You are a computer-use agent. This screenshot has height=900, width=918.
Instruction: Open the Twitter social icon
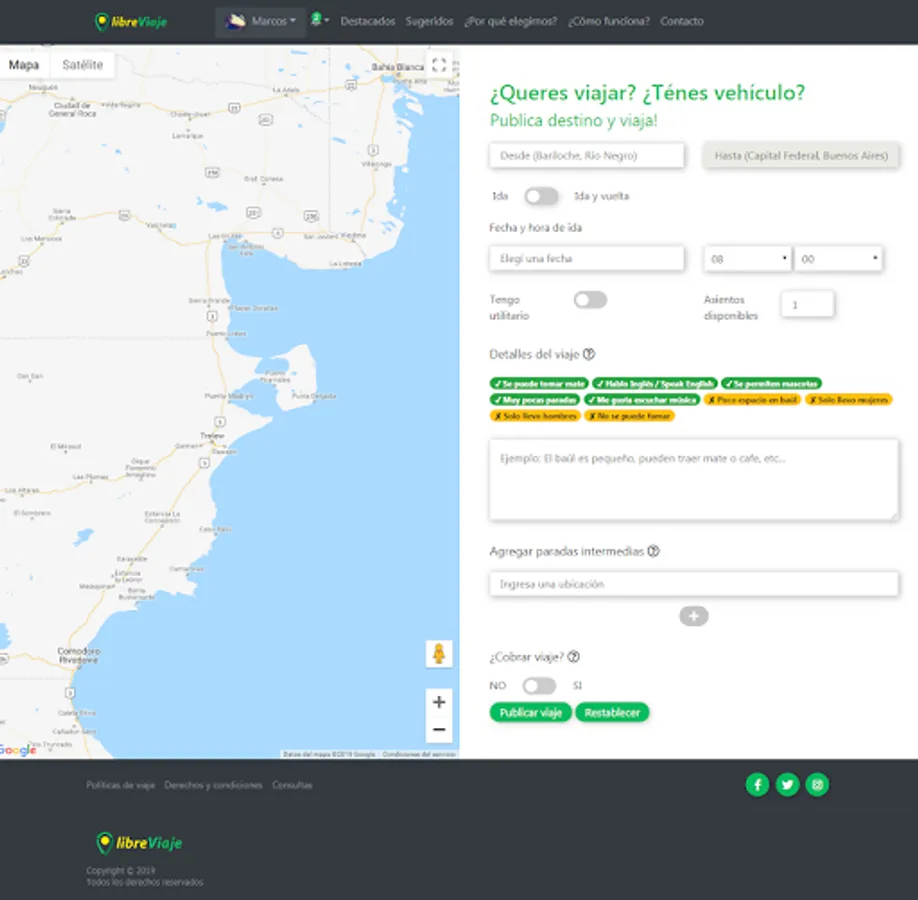[787, 785]
